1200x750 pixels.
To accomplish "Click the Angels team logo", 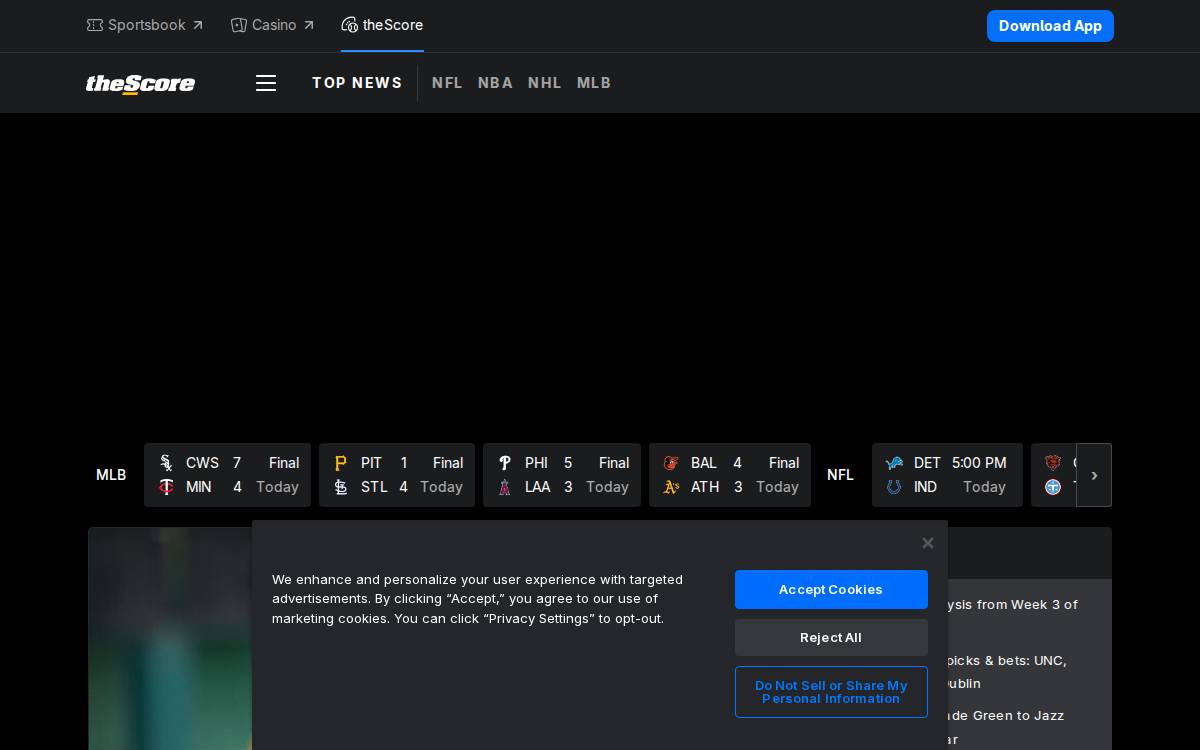I will pos(504,487).
